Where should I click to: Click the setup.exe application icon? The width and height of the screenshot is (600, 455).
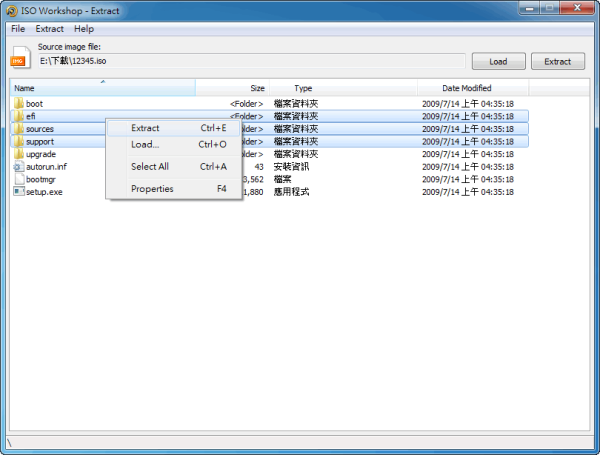click(18, 191)
